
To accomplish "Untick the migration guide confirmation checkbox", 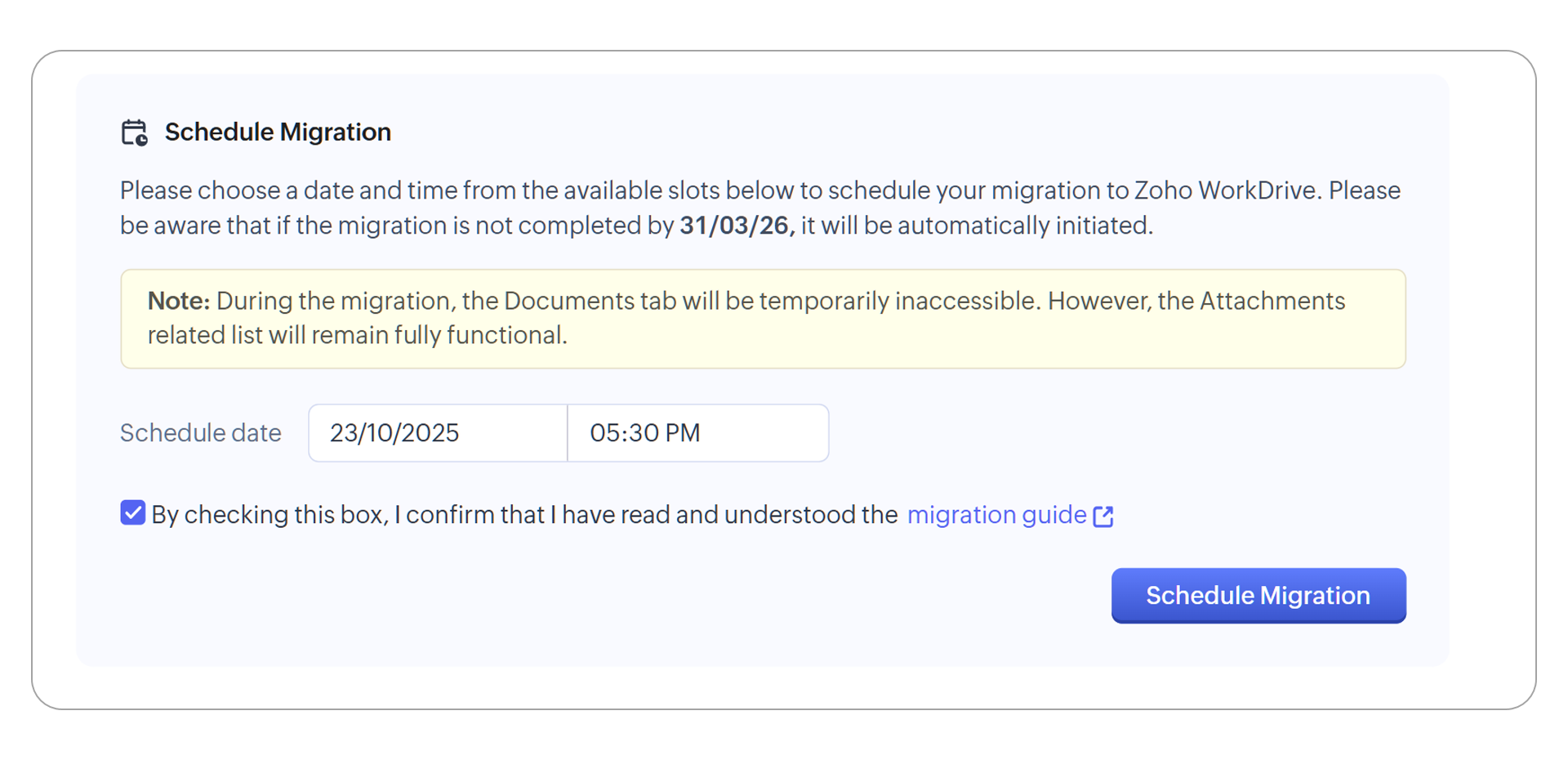I will tap(133, 513).
